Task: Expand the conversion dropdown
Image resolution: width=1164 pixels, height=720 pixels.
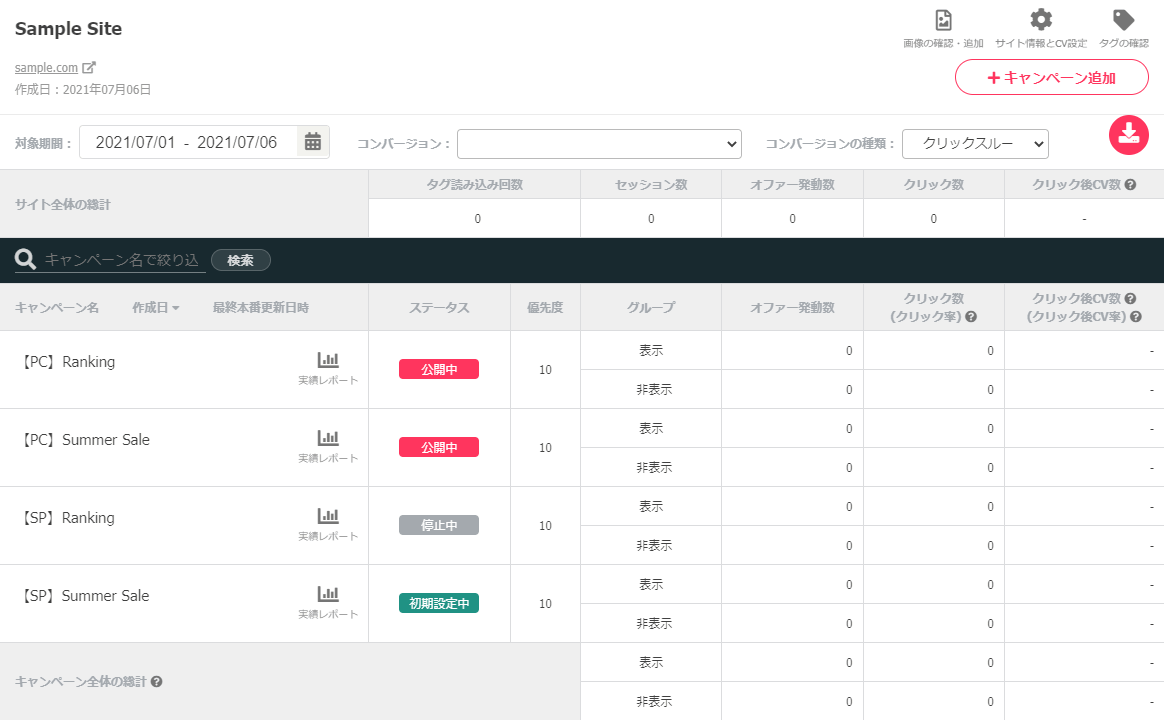Action: [x=599, y=144]
